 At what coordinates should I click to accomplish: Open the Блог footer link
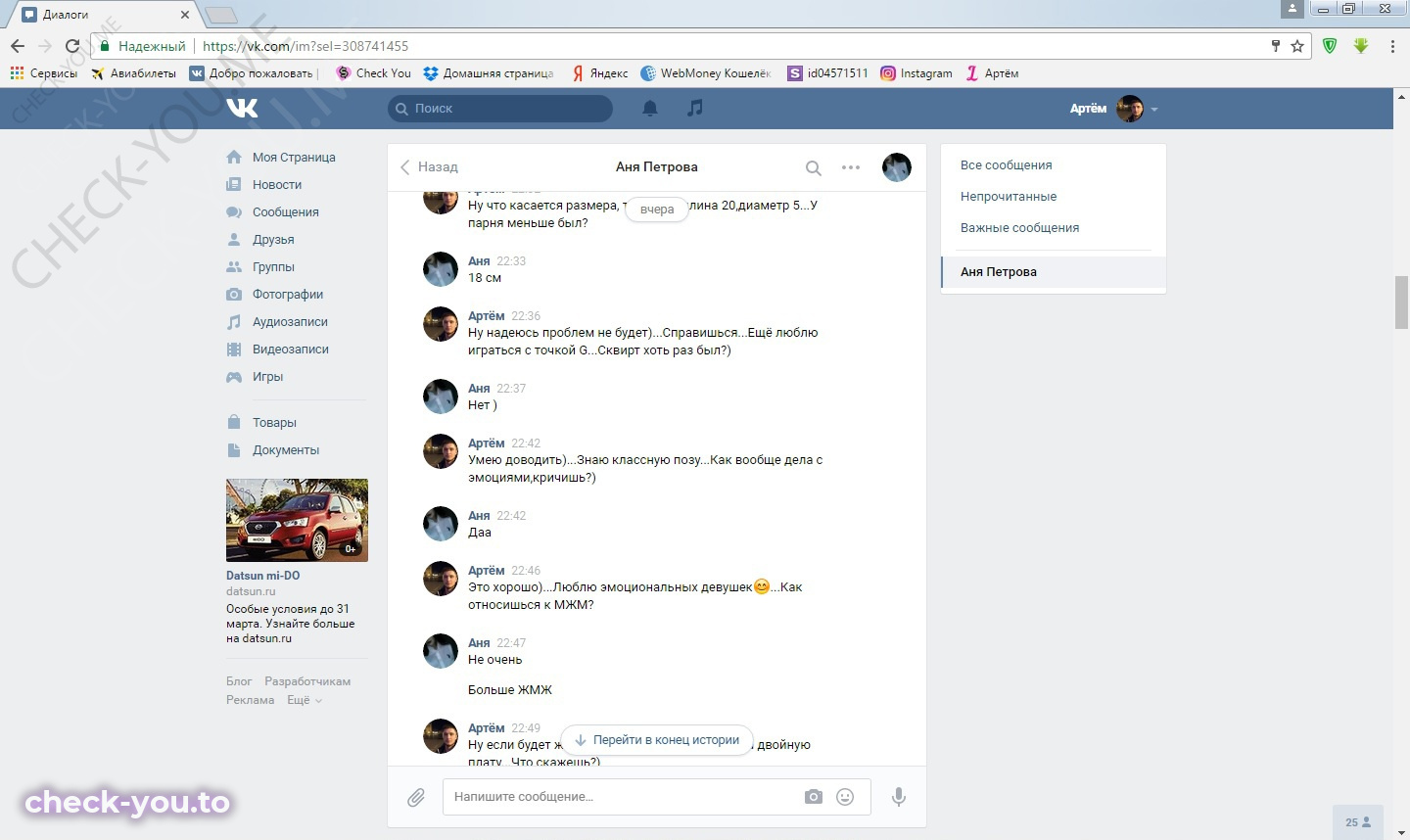point(239,681)
